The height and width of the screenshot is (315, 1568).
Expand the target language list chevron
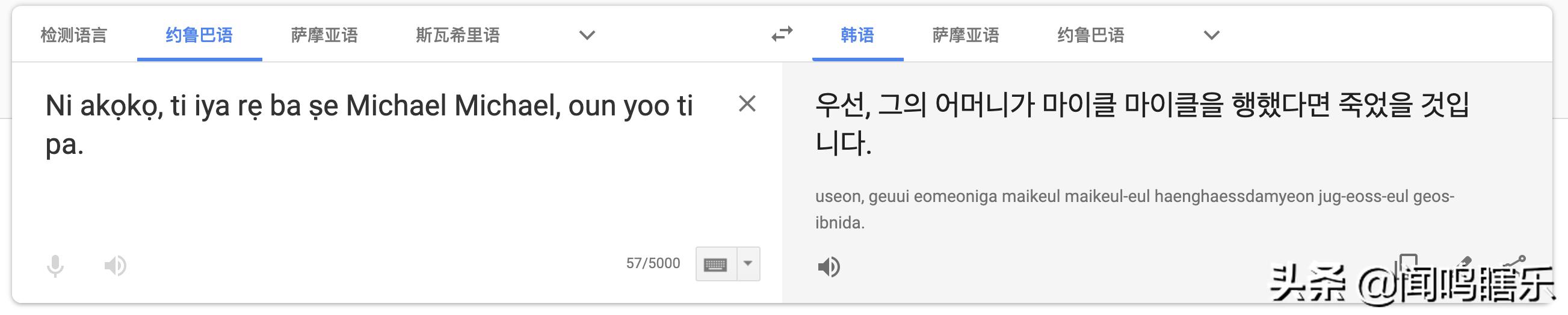click(1212, 35)
